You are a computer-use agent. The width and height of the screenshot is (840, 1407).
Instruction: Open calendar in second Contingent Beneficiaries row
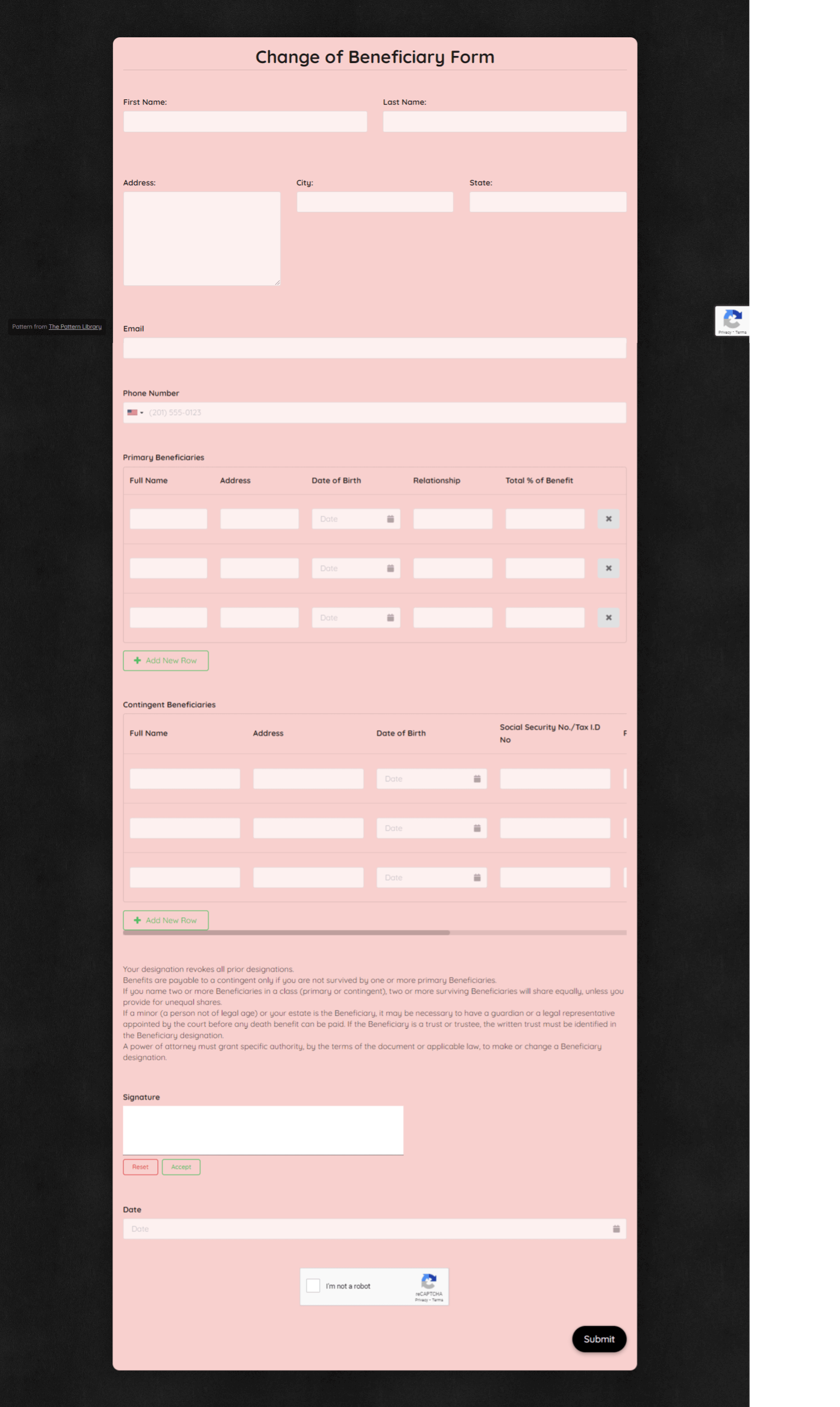pyautogui.click(x=477, y=828)
